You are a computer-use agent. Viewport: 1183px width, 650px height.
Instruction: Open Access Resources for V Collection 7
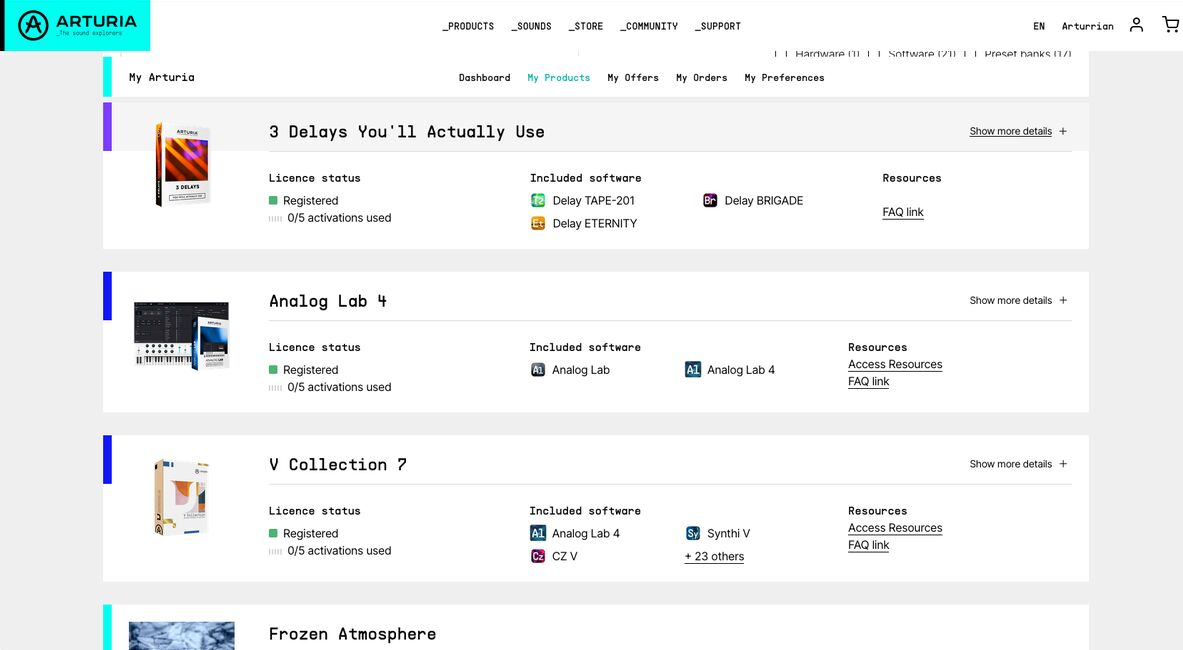click(895, 528)
